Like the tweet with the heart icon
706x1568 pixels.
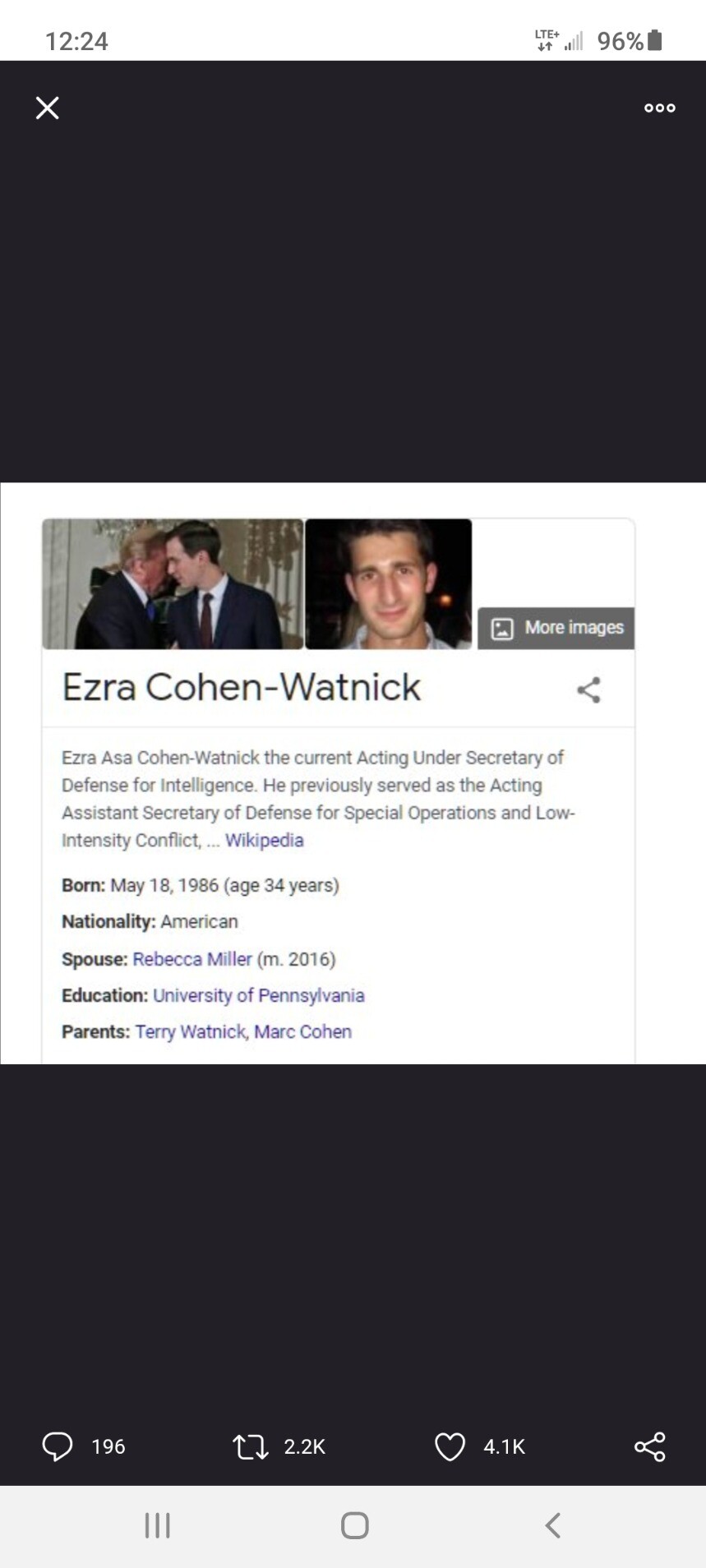450,1446
